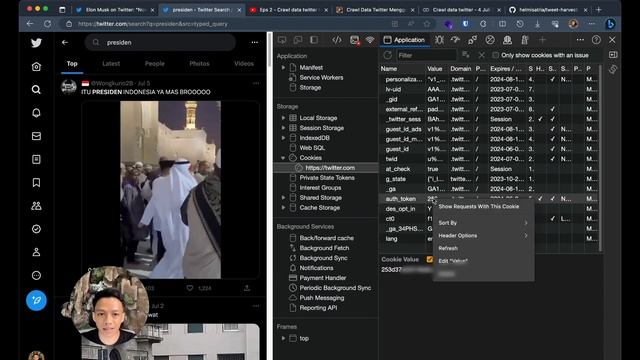The height and width of the screenshot is (360, 640).
Task: Clear all cookies filter icon
Action: [465, 55]
